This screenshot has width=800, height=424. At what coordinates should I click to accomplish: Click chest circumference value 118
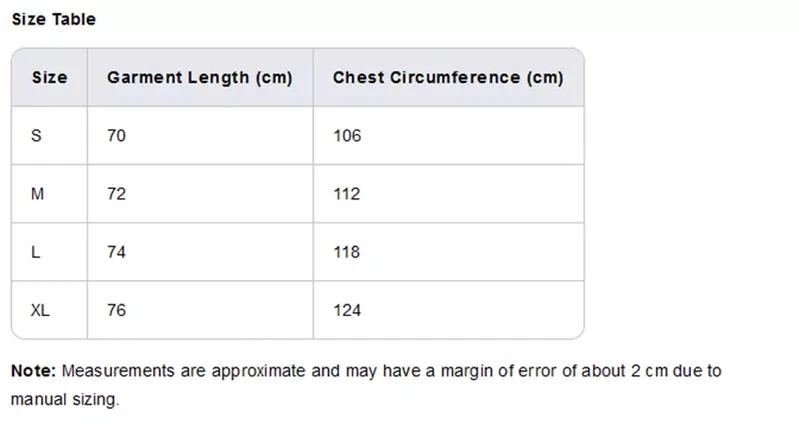tap(346, 253)
